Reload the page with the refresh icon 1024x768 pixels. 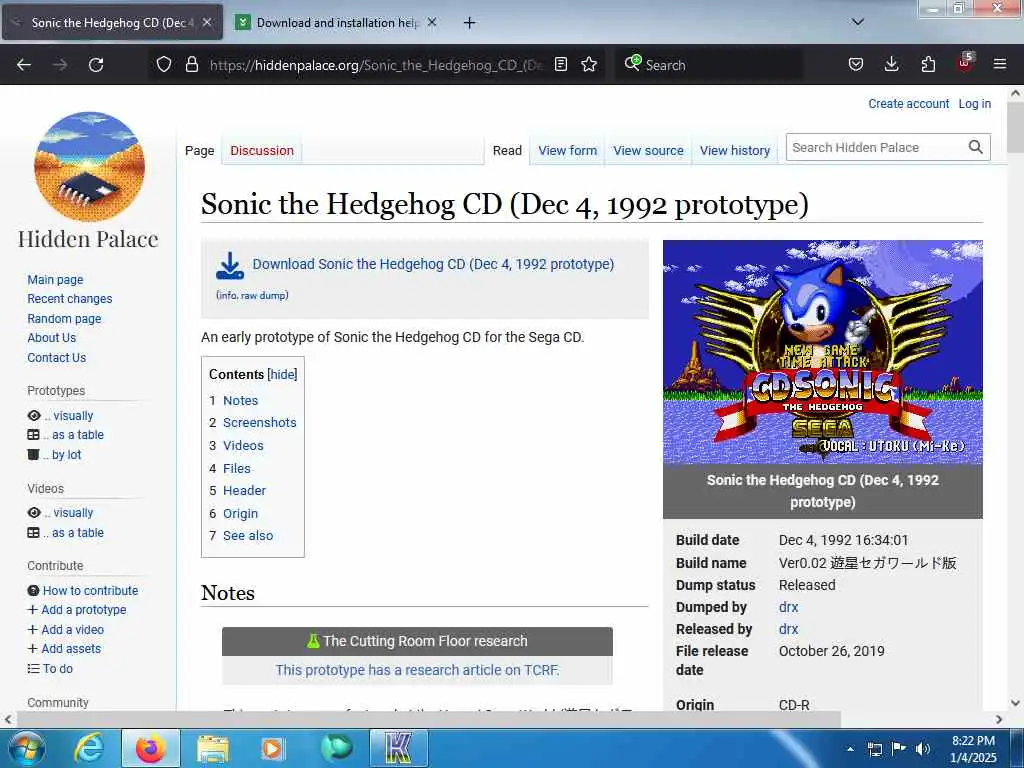click(x=96, y=65)
